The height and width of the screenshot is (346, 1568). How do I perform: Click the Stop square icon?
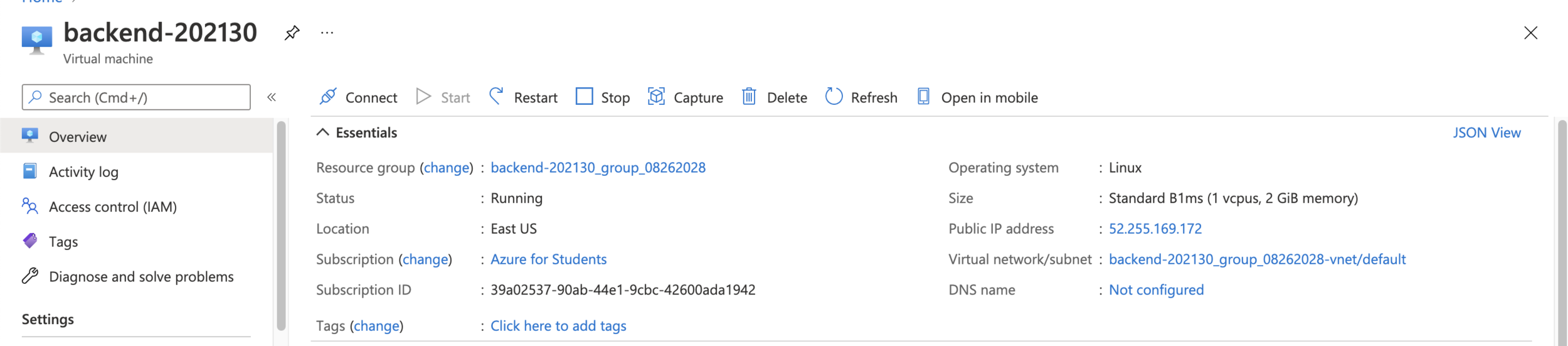(x=584, y=97)
